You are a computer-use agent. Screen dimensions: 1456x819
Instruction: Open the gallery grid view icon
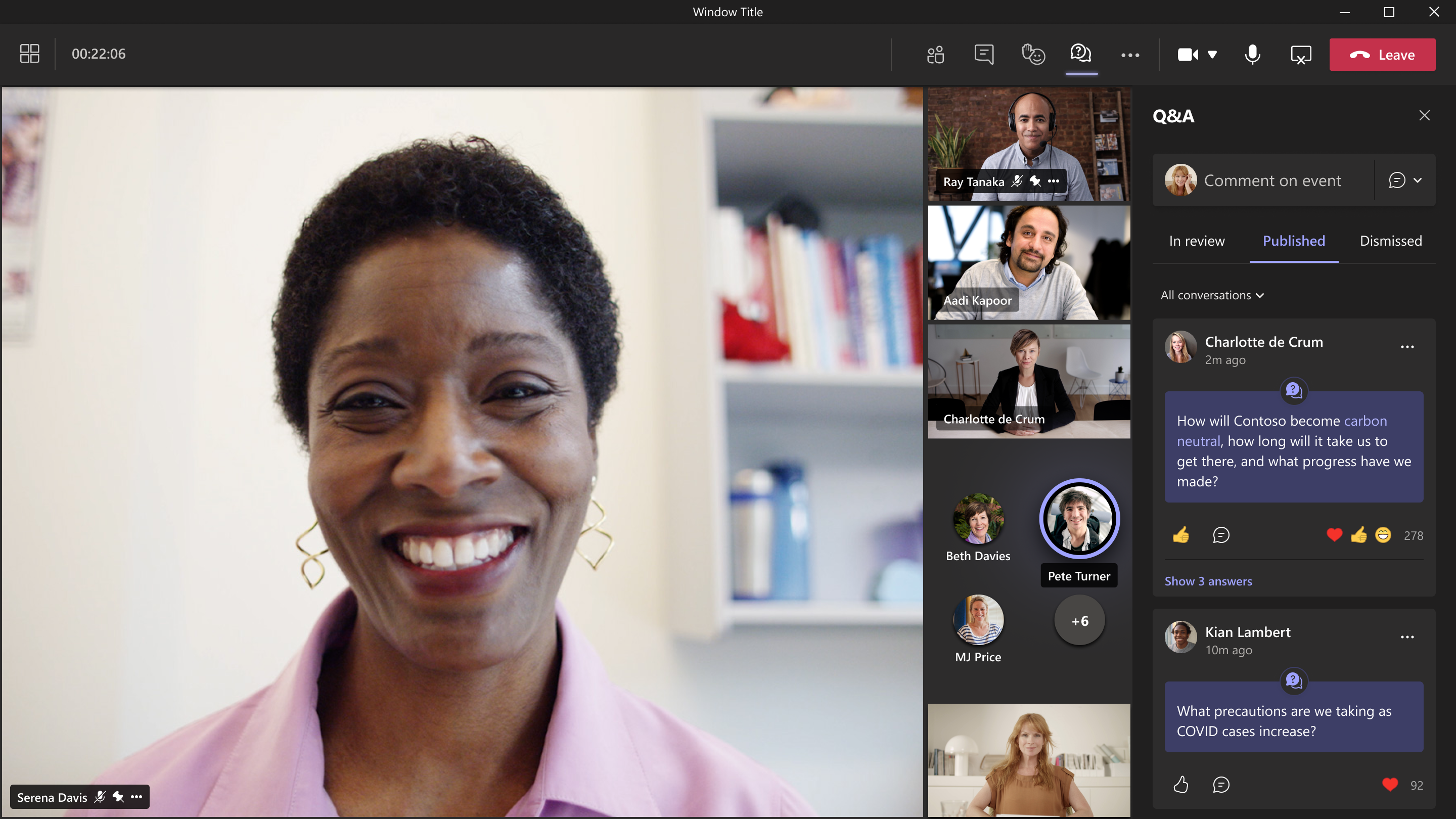click(x=29, y=54)
